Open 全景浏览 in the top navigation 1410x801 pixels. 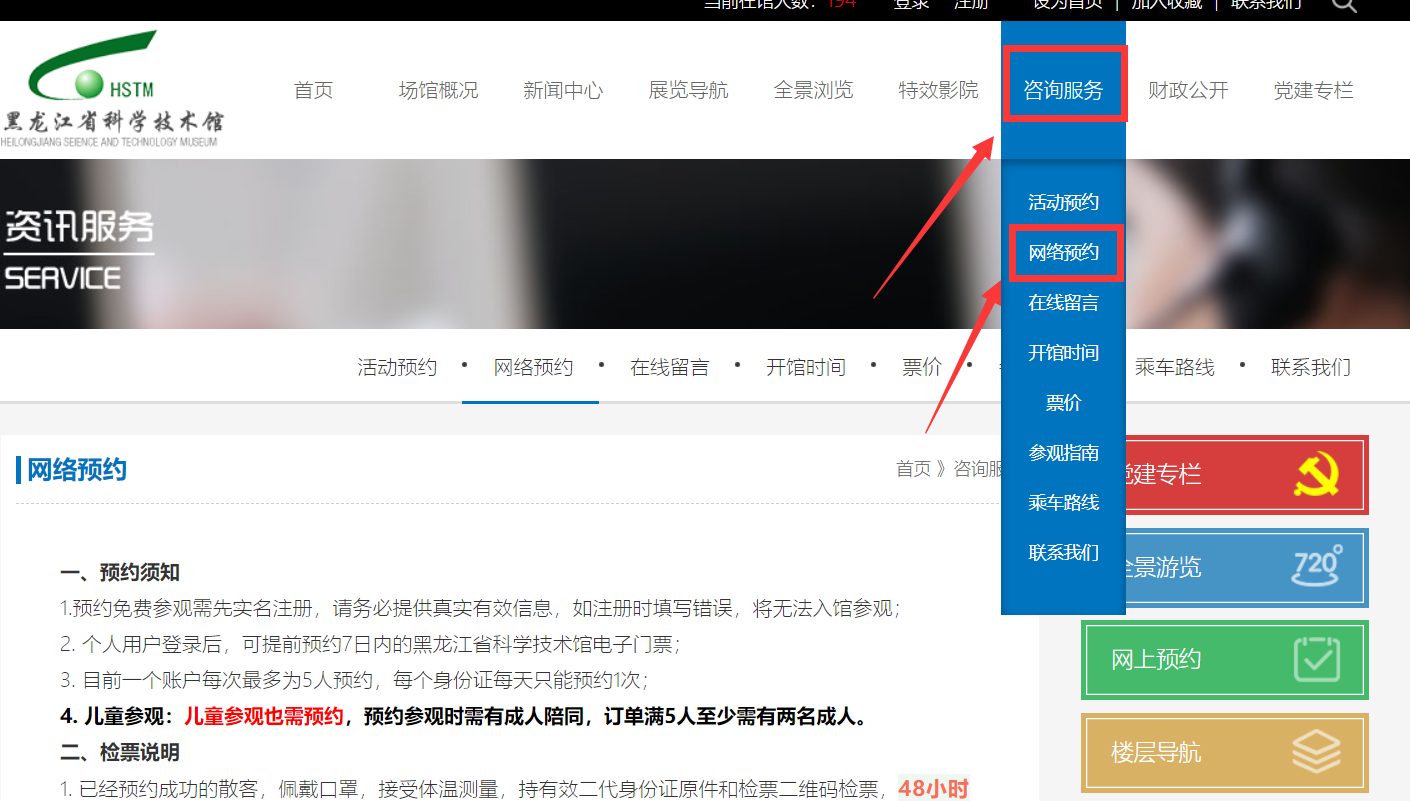pos(813,91)
